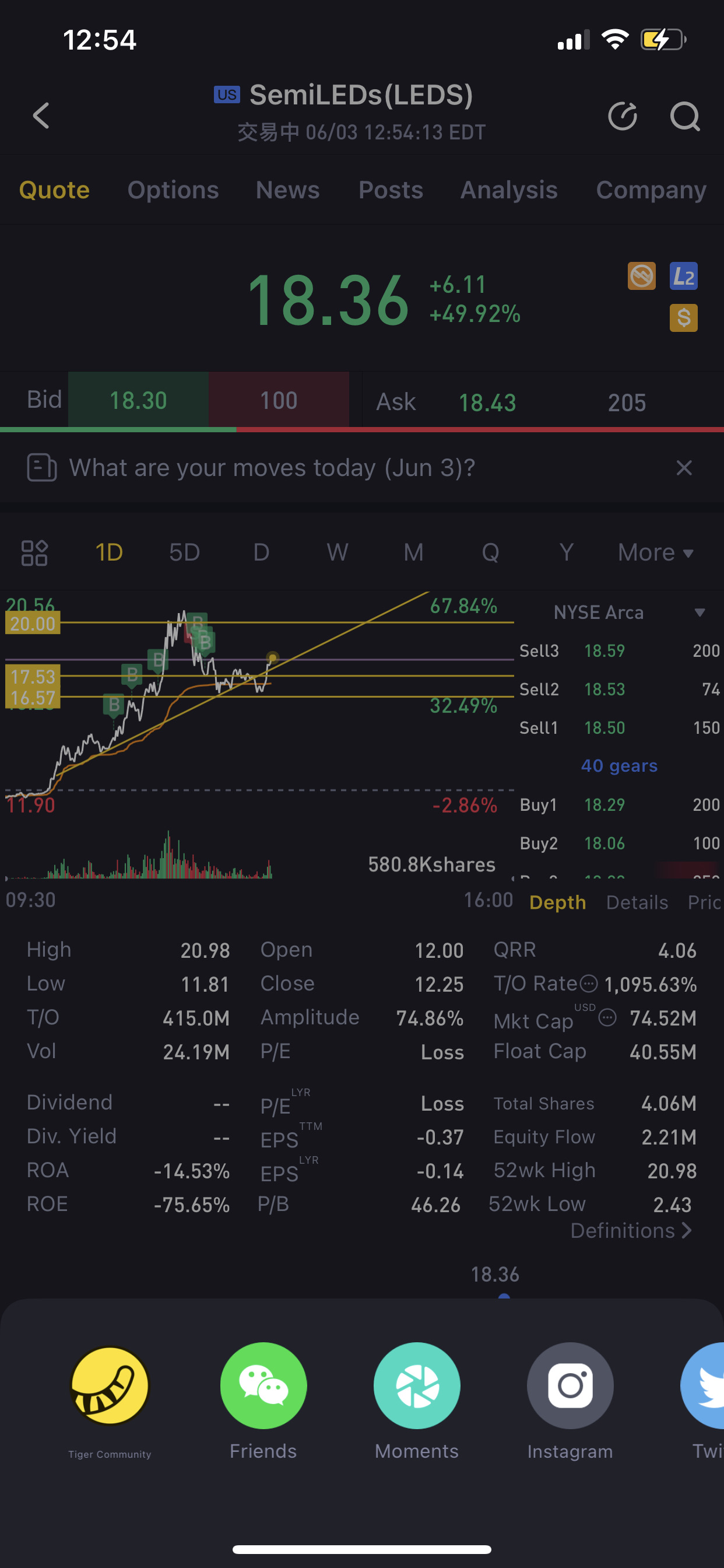Viewport: 724px width, 1568px height.
Task: Tap the Bid price 18.30
Action: 138,401
